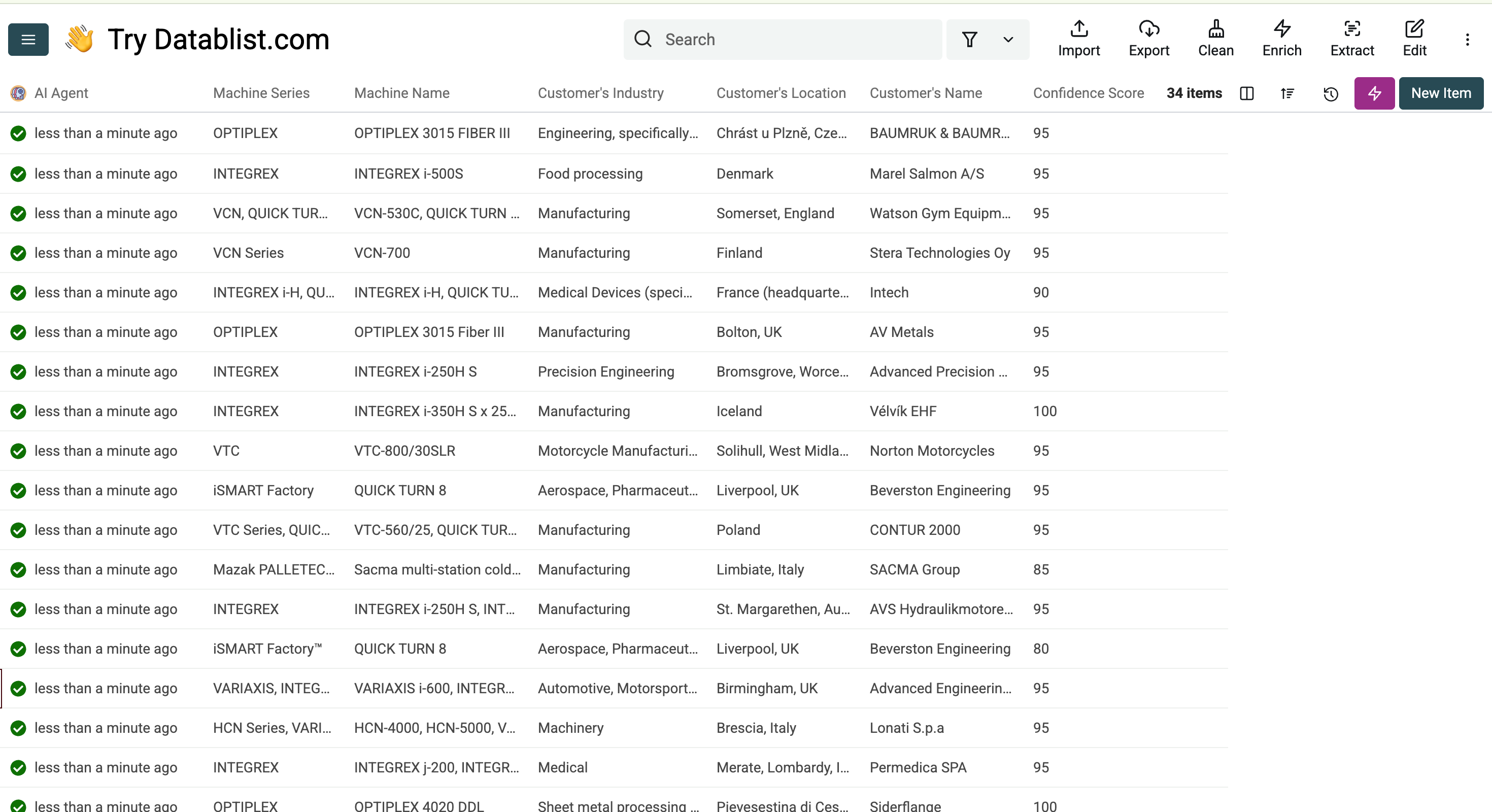1492x812 pixels.
Task: Click the green check for SACMA Group row
Action: (x=18, y=569)
